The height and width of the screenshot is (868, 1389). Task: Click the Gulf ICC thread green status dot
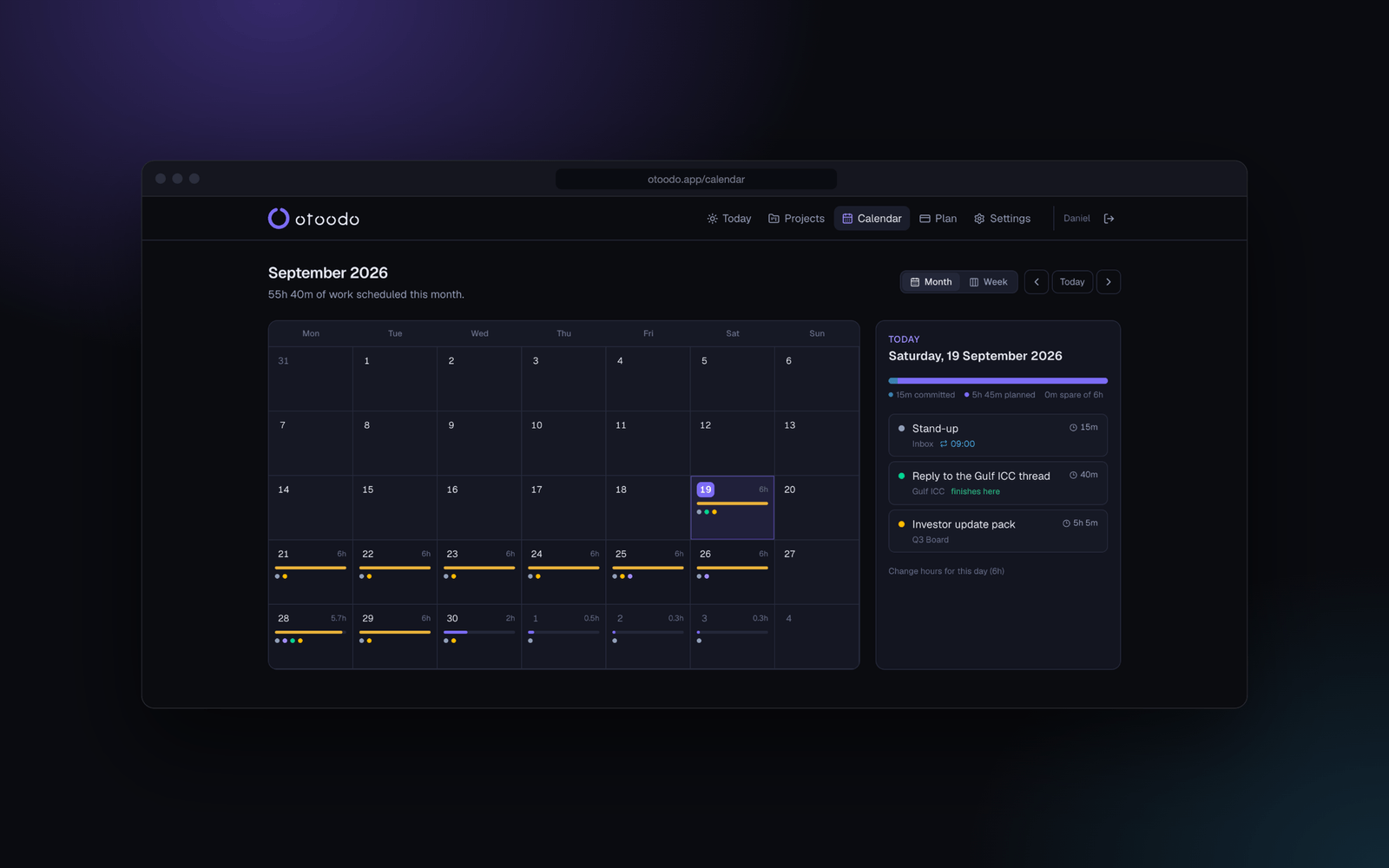click(901, 476)
